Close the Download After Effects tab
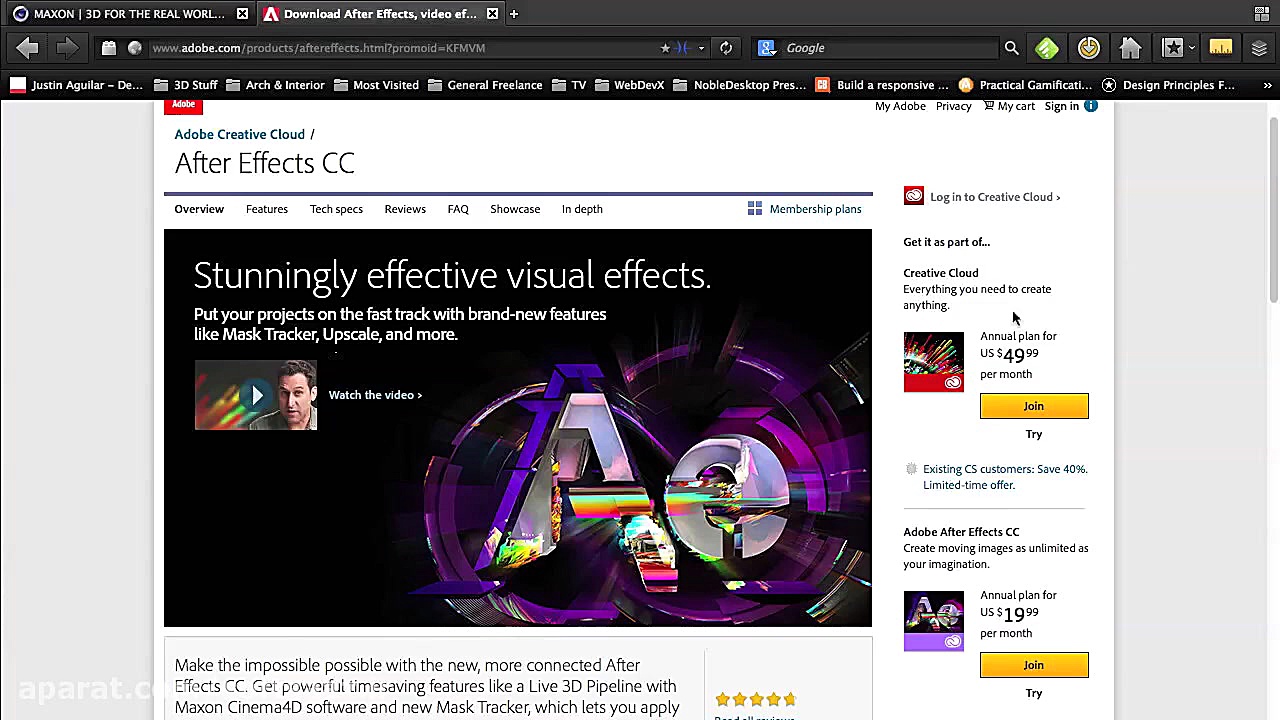The width and height of the screenshot is (1280, 720). [492, 14]
